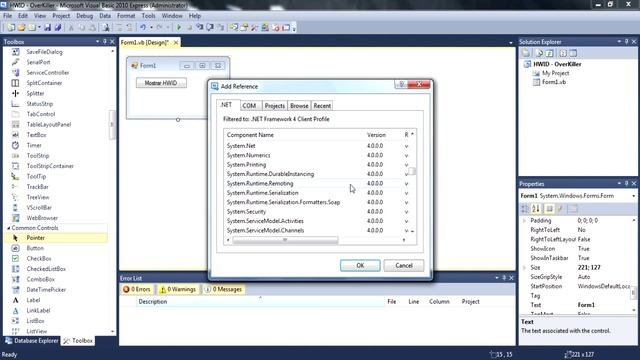Toggle 0 Warnings filter in Error List
The height and width of the screenshot is (360, 640).
(x=178, y=289)
